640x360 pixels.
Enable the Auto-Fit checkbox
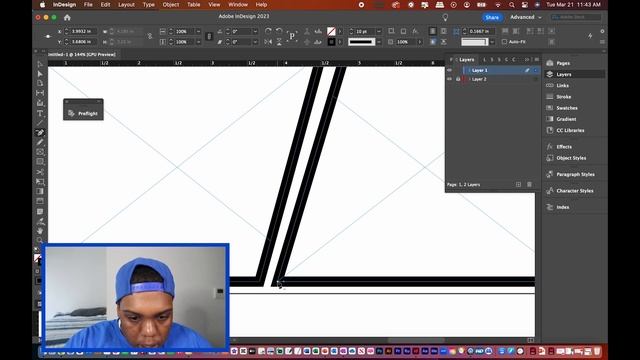tap(504, 42)
